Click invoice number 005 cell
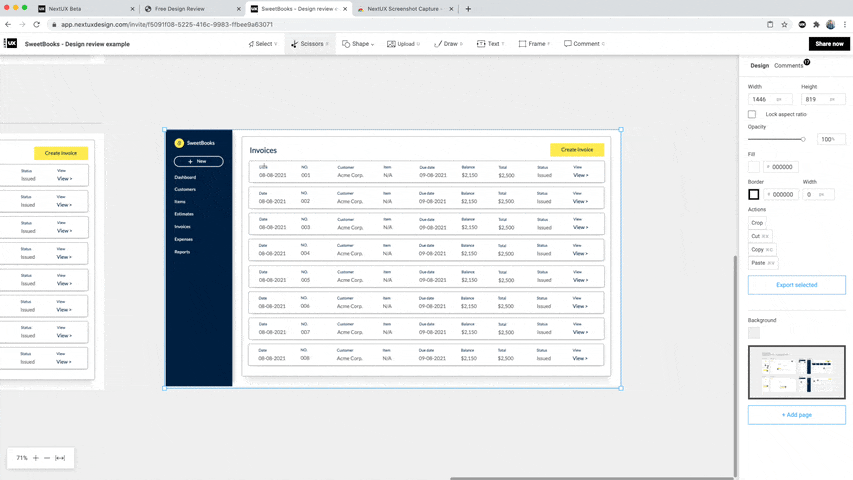 [305, 280]
